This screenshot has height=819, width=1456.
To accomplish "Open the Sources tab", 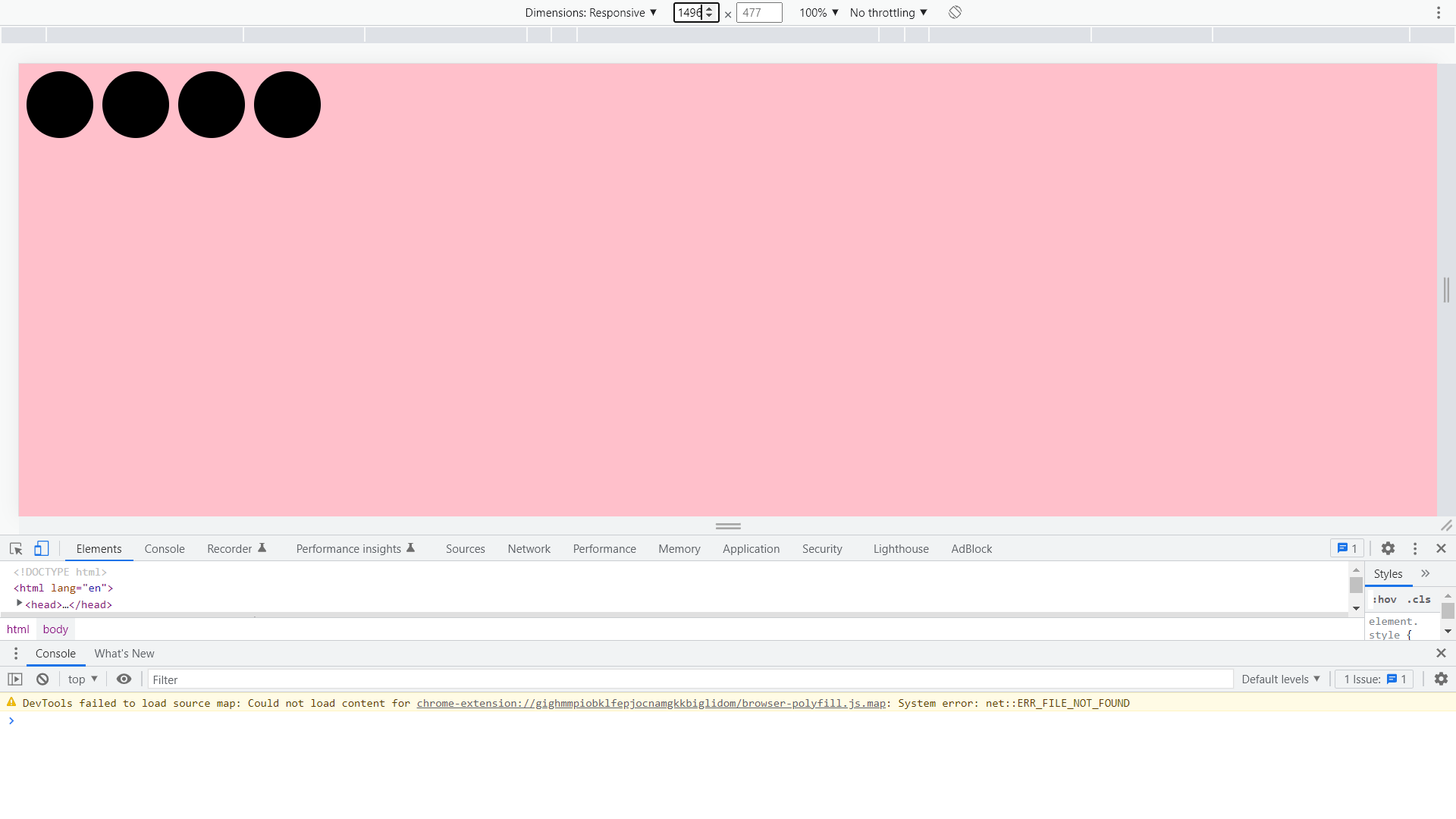I will click(x=466, y=549).
